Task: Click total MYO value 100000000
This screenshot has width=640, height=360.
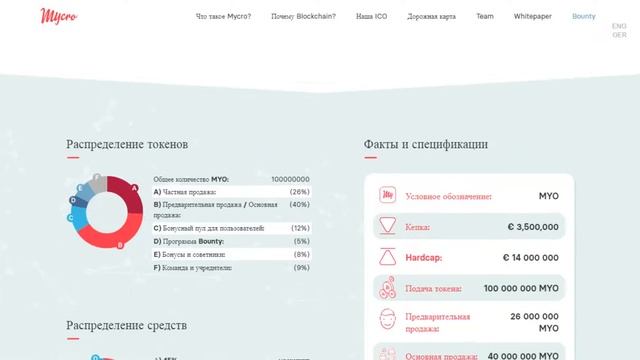Action: [291, 179]
